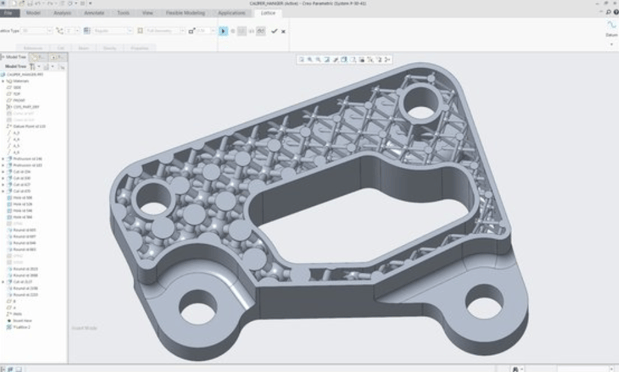Click the Refit view icon in graphics toolbar
619x372 pixels.
coord(302,60)
